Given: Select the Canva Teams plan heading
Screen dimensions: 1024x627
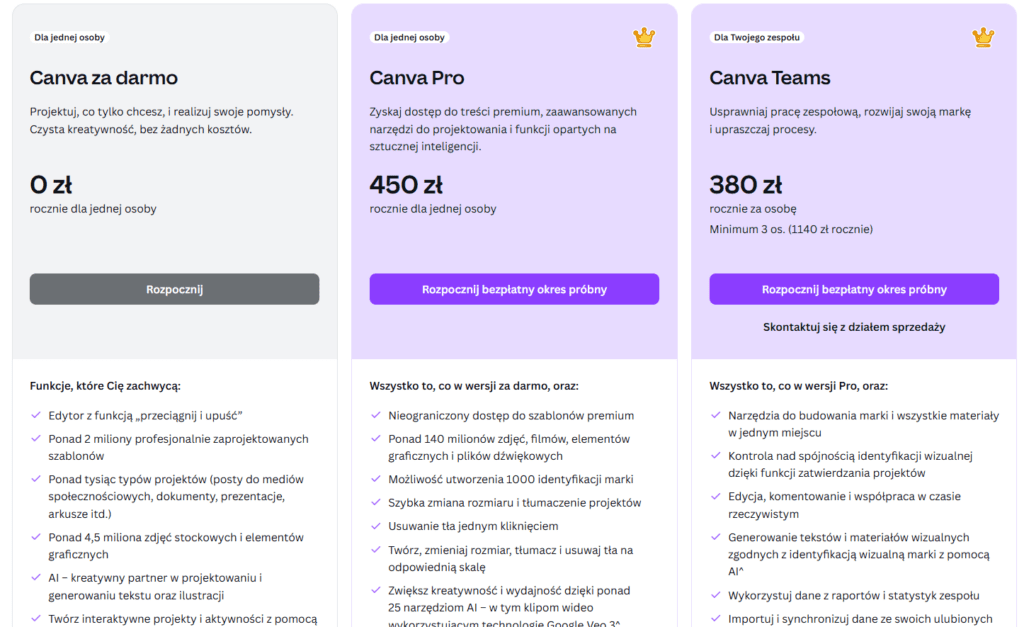Looking at the screenshot, I should click(770, 78).
